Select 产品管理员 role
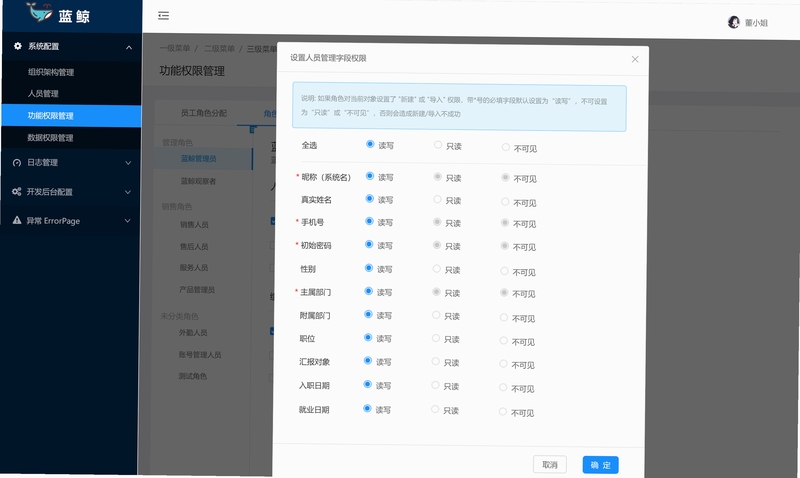This screenshot has height=478, width=800. (x=197, y=290)
